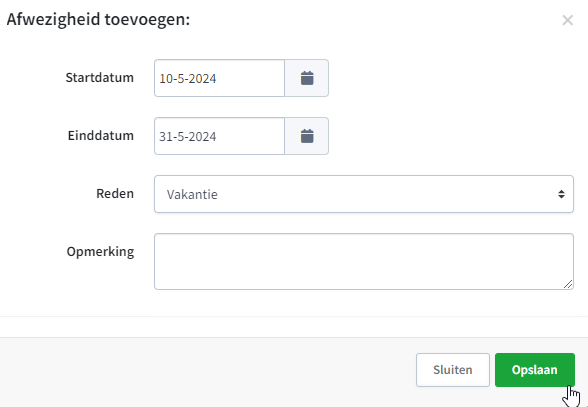This screenshot has height=407, width=588.
Task: Click the Afwezigheid toevoegen dialog title
Action: pos(98,20)
